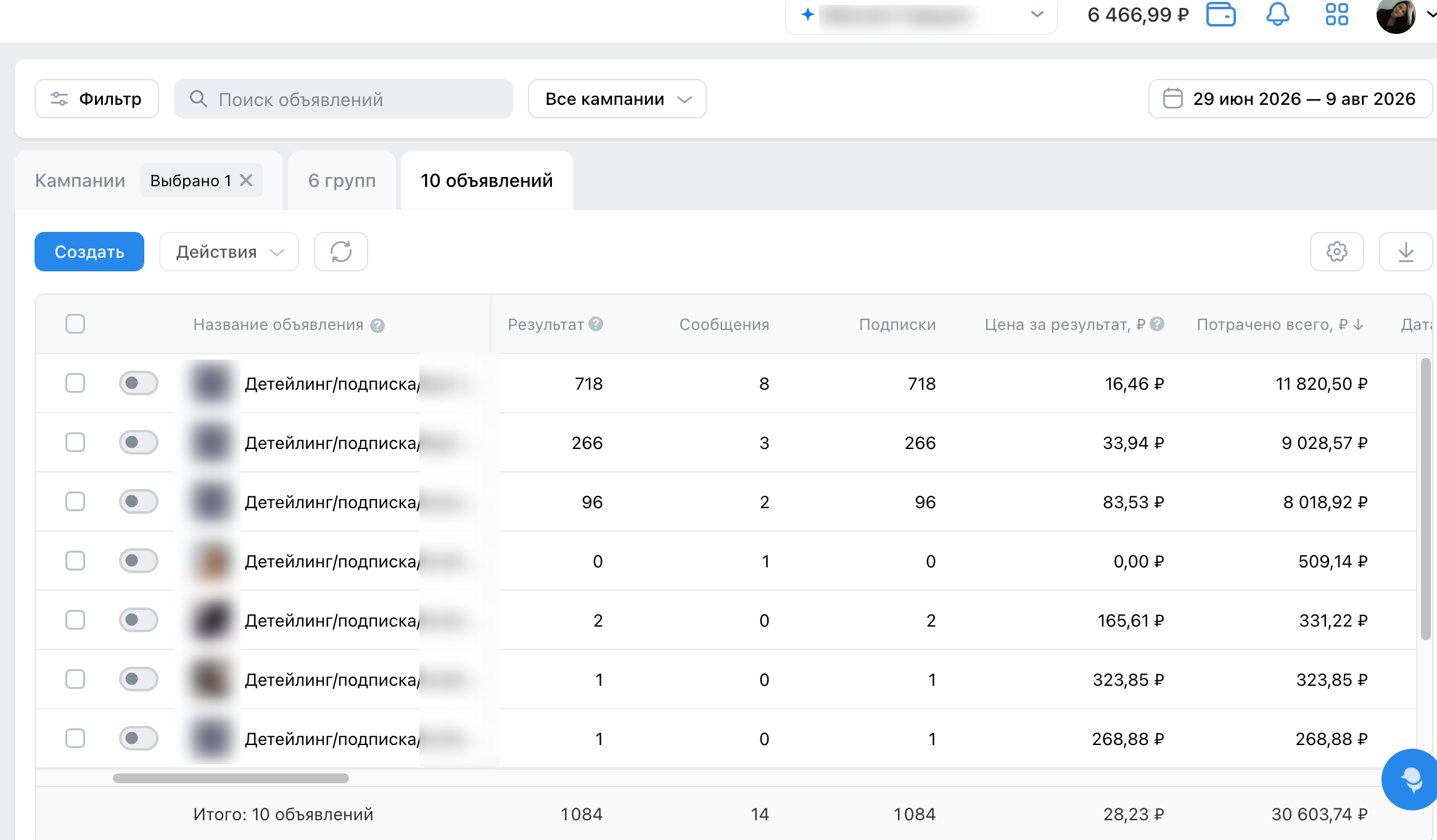Open the apps grid menu
The height and width of the screenshot is (840, 1437).
[1336, 15]
